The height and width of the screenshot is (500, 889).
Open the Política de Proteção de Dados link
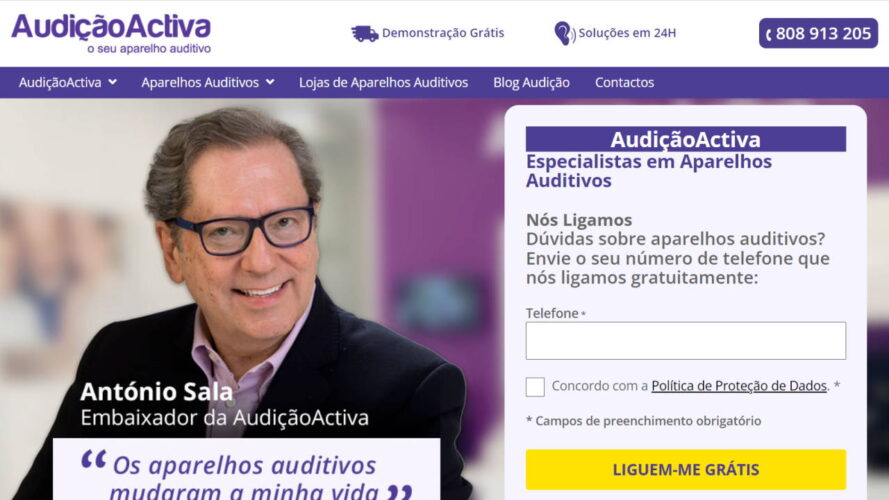pos(739,386)
